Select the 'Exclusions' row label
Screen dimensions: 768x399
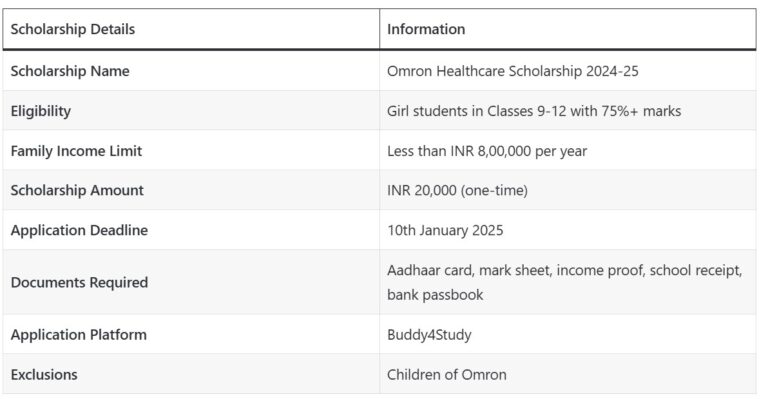(x=44, y=375)
